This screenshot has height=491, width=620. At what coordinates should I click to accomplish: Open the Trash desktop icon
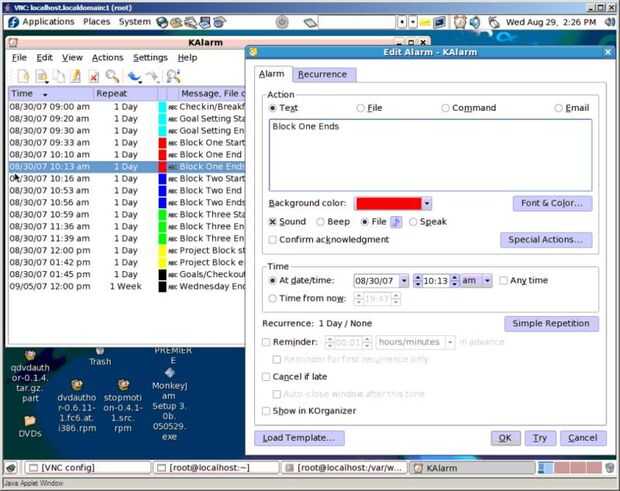100,357
